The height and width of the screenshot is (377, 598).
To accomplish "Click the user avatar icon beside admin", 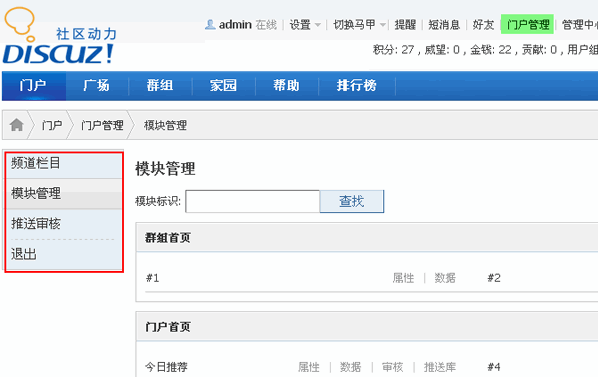I will (x=210, y=24).
